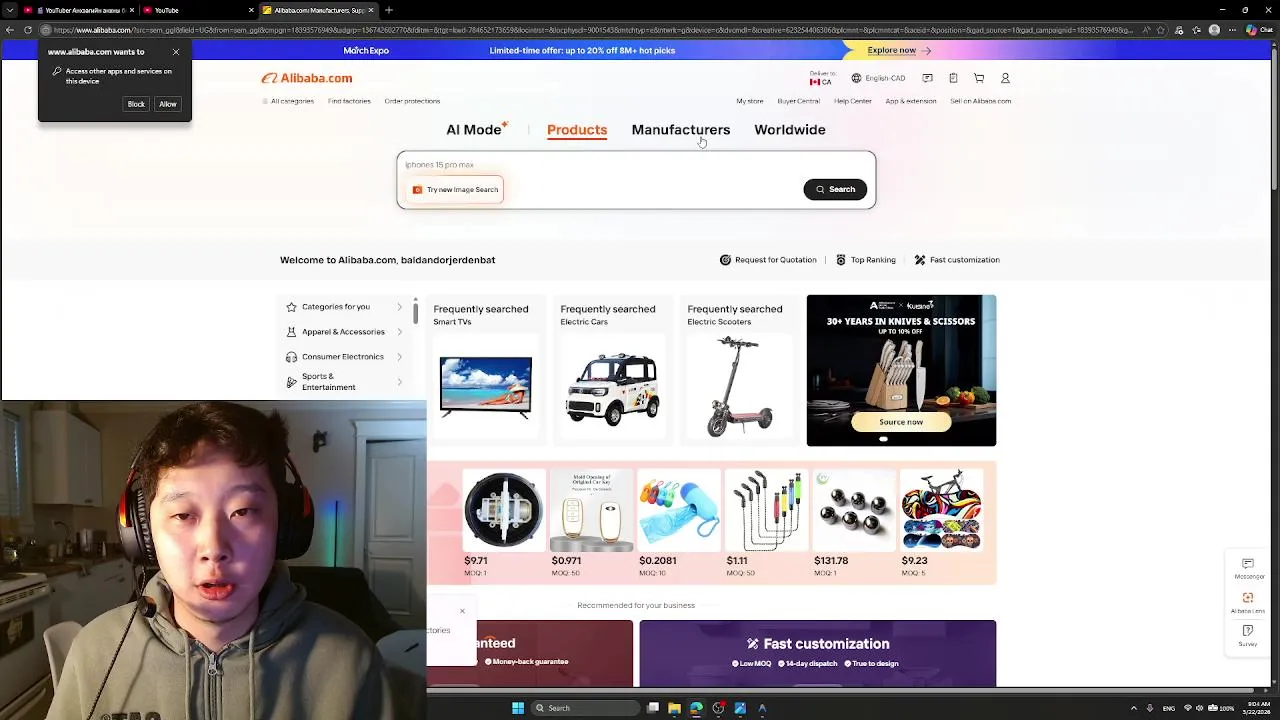Click the Alibaba.com logo

point(307,78)
